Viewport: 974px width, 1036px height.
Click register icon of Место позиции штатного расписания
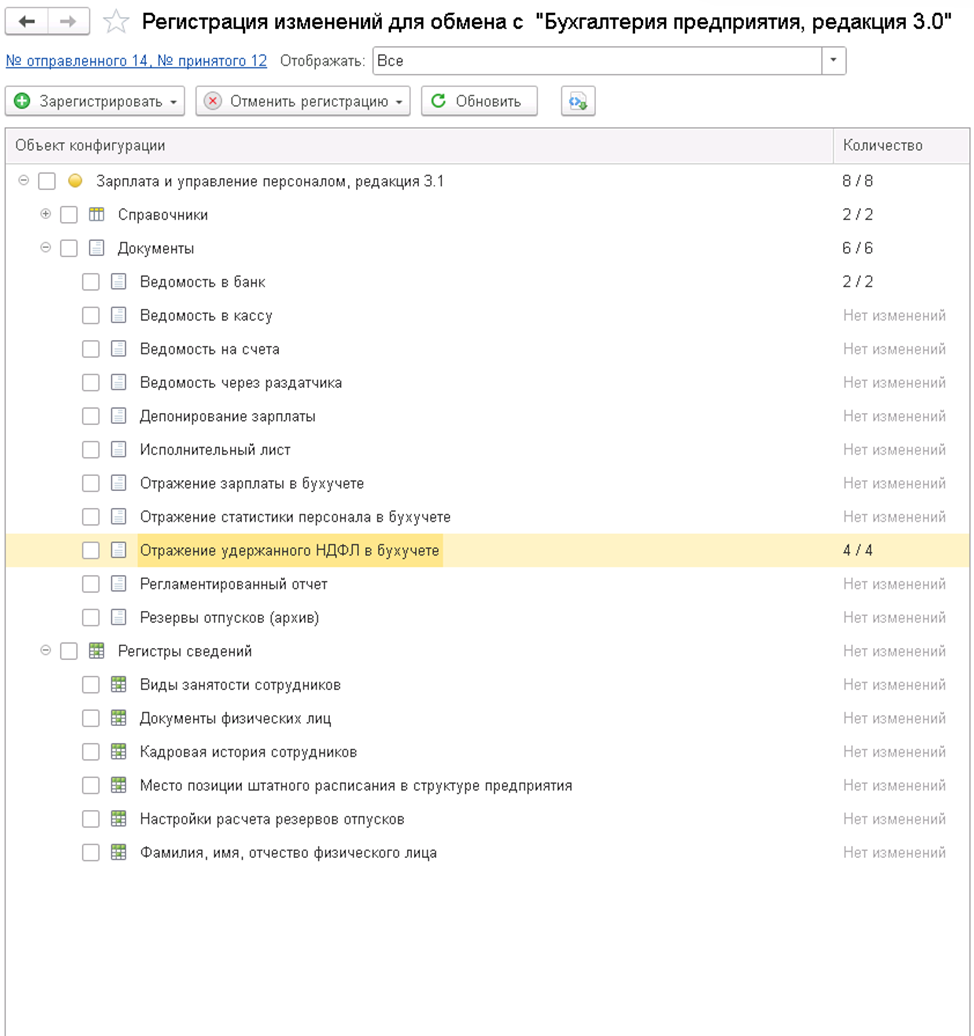point(118,785)
